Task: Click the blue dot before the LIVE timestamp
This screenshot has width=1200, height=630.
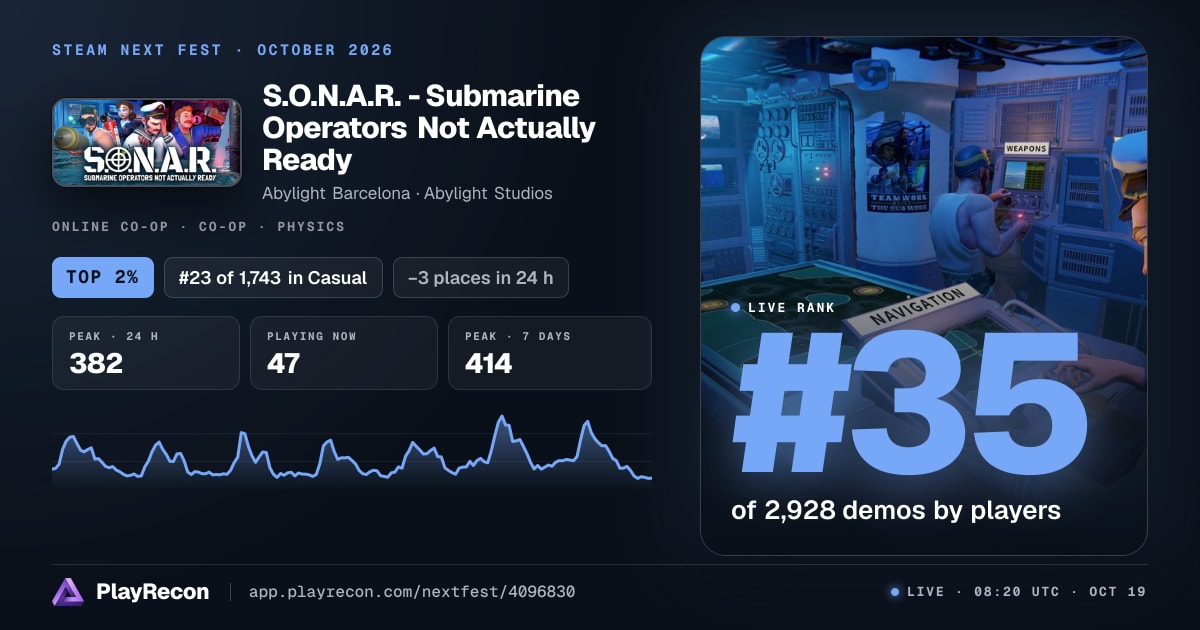Action: tap(895, 592)
